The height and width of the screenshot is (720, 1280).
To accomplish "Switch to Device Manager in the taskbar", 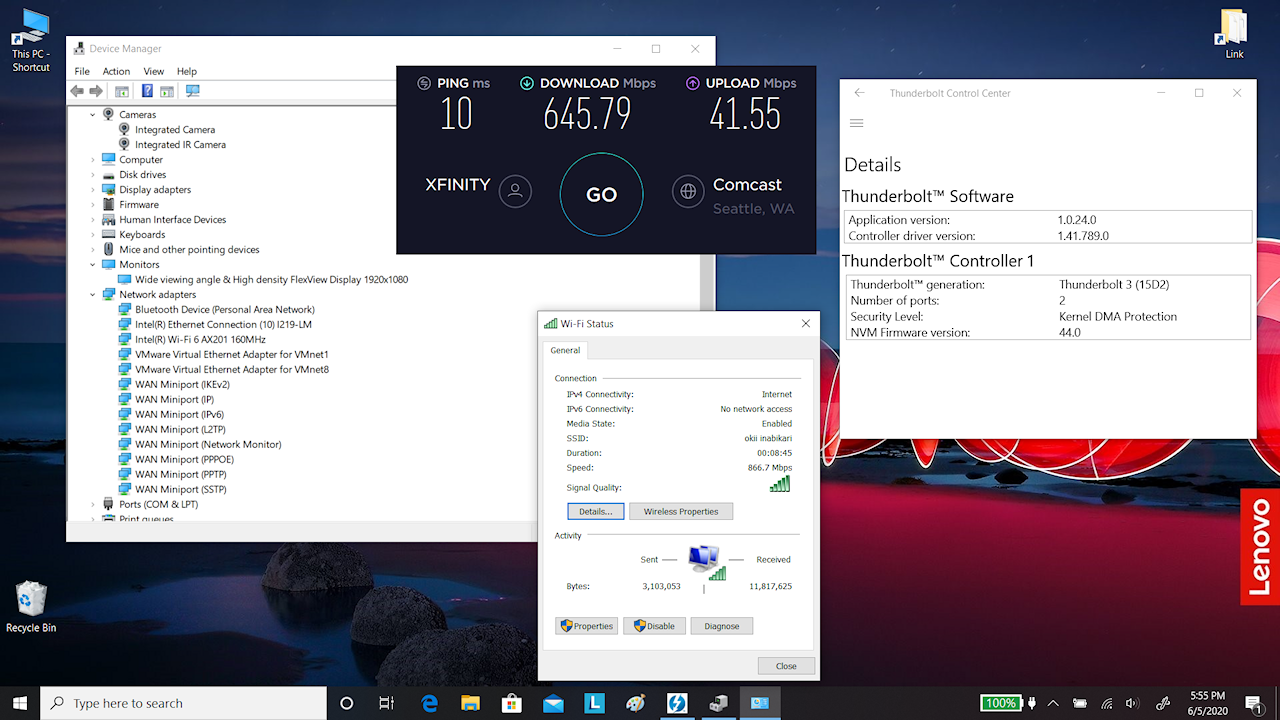I will tap(718, 703).
